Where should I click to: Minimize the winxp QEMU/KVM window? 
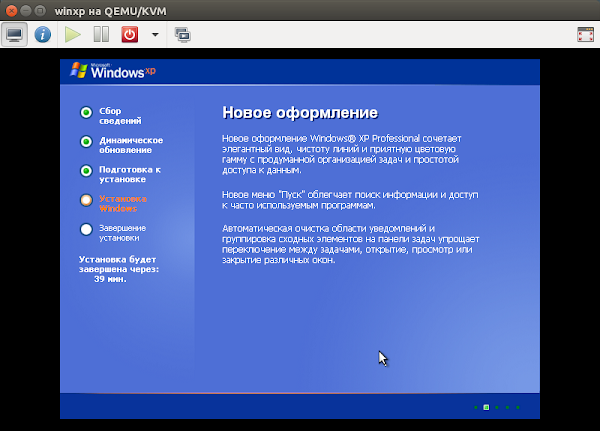click(x=26, y=11)
